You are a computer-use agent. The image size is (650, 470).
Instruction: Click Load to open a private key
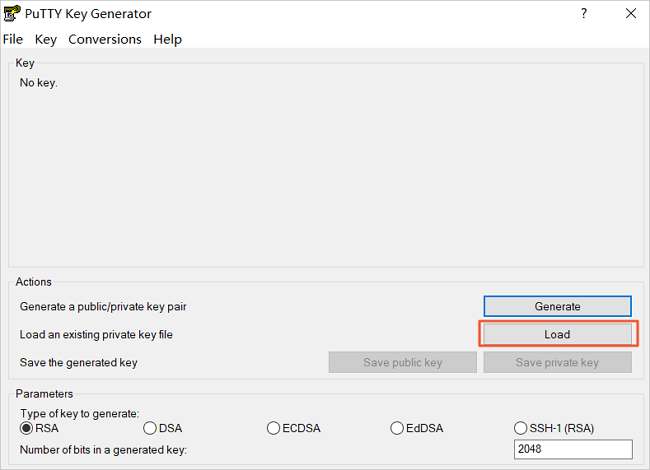[558, 334]
